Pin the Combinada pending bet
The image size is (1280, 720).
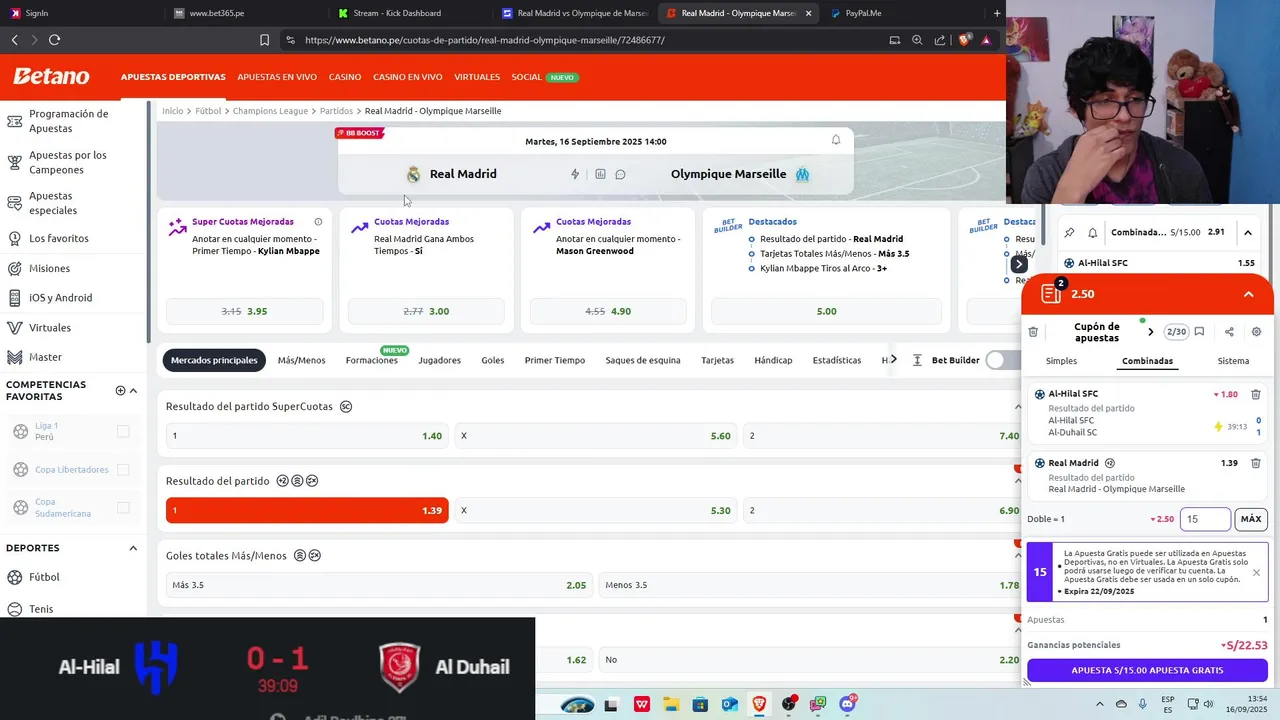click(1069, 232)
